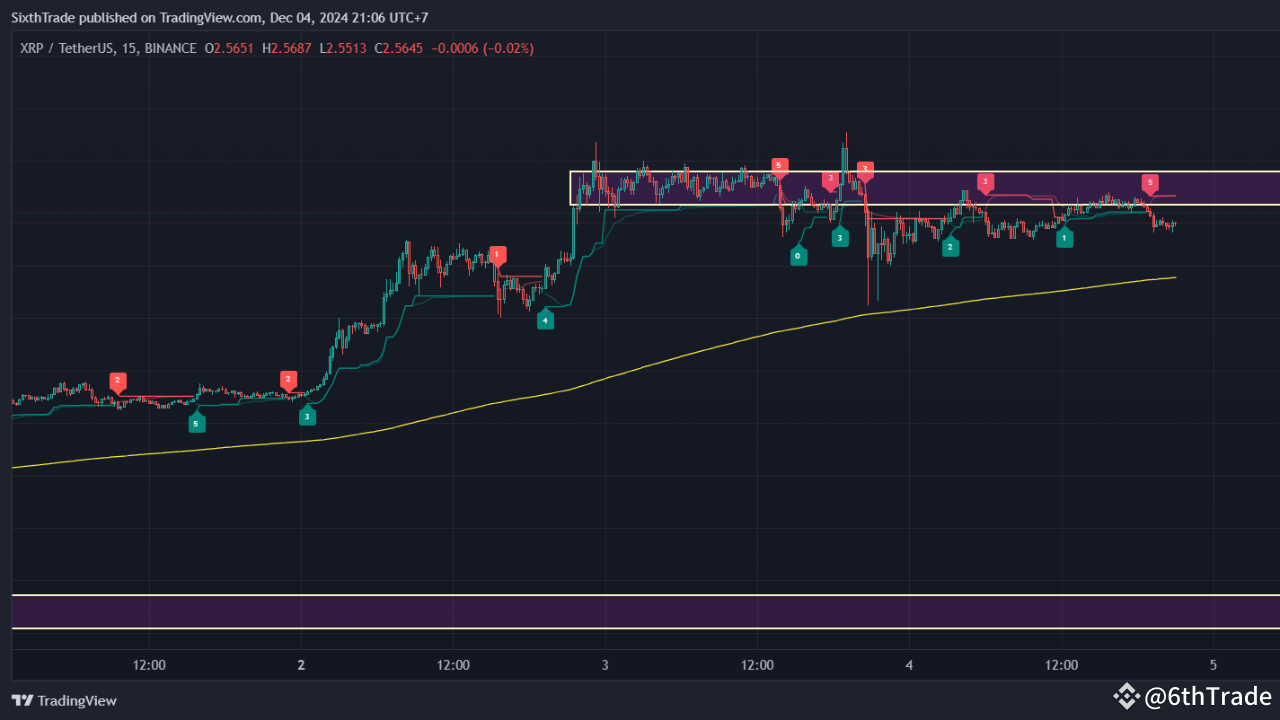Click the red marker 2 in the left flat range
The height and width of the screenshot is (720, 1280).
tap(116, 380)
